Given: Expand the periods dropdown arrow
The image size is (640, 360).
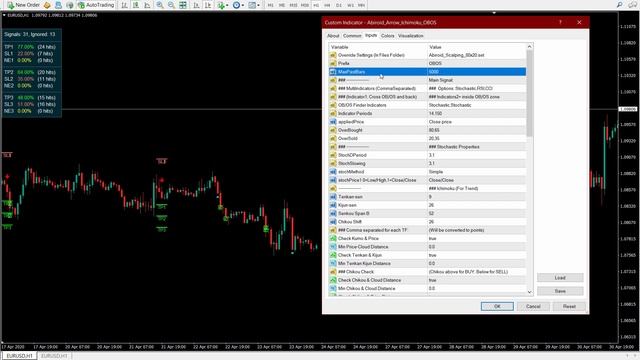Looking at the screenshot, I should click(243, 5).
